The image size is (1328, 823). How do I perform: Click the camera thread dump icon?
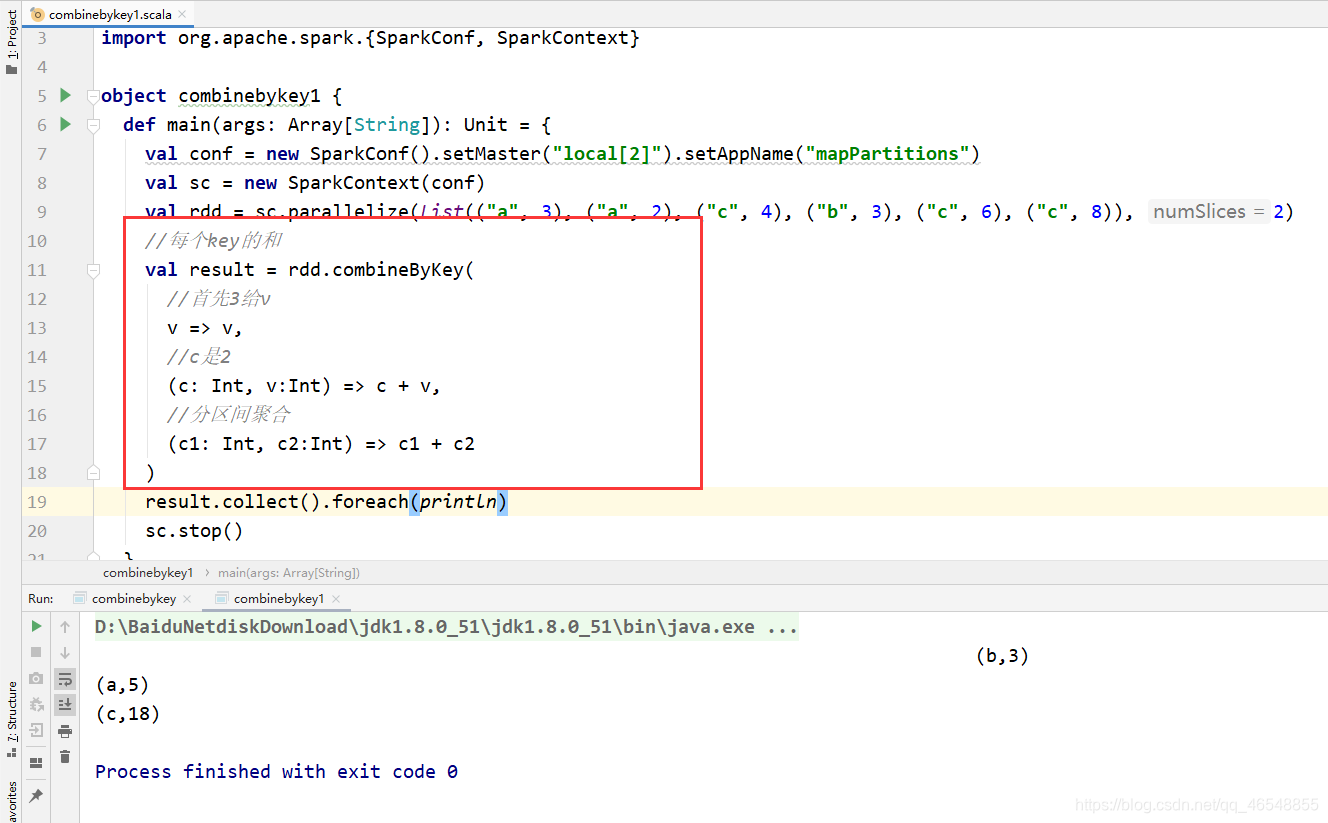click(x=36, y=678)
